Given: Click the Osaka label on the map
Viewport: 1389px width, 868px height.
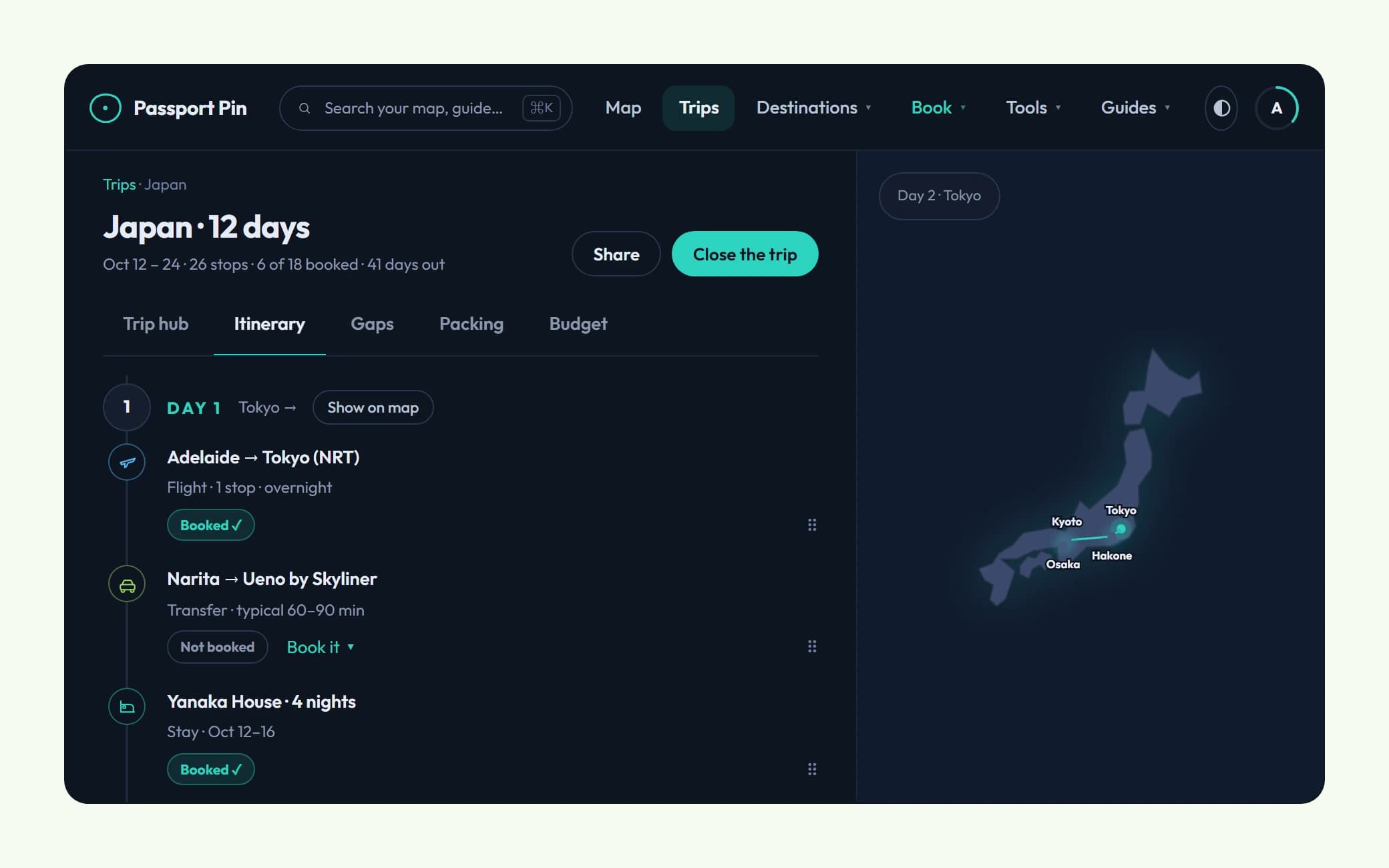Looking at the screenshot, I should (x=1062, y=564).
